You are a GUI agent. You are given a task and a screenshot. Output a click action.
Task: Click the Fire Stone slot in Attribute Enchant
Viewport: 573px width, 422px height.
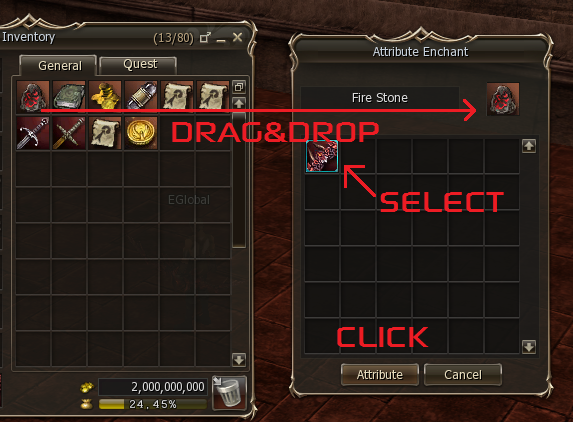pyautogui.click(x=503, y=99)
